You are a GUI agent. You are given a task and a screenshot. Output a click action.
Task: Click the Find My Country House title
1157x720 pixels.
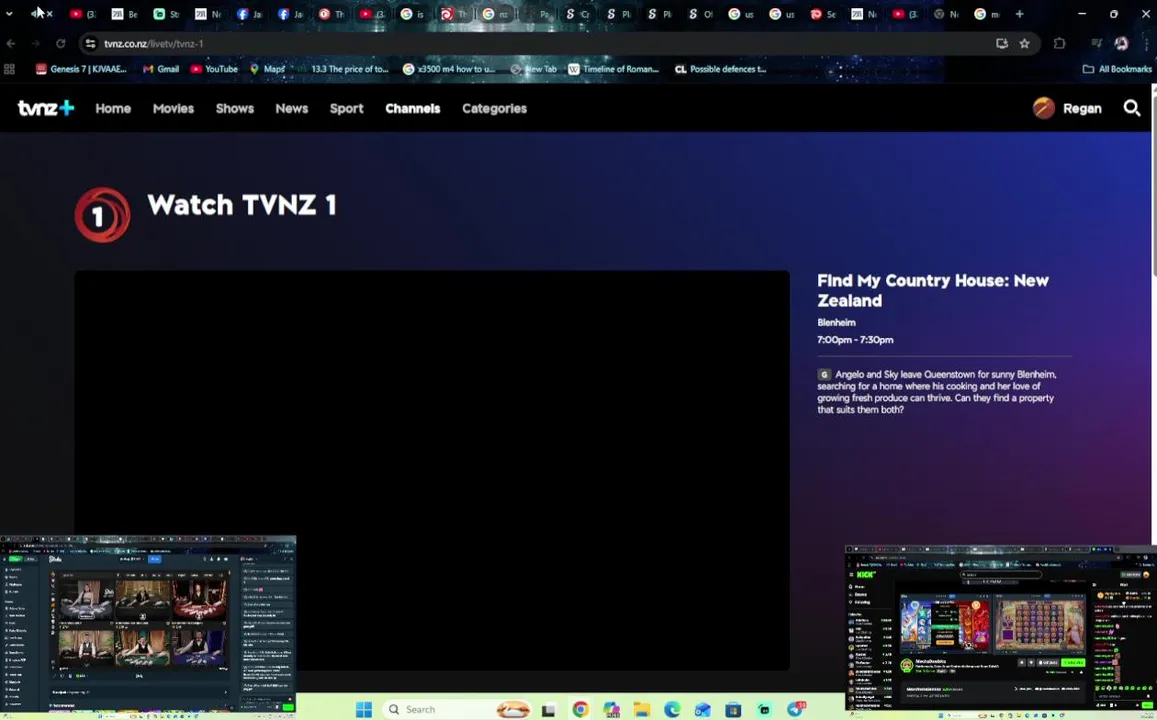(933, 290)
